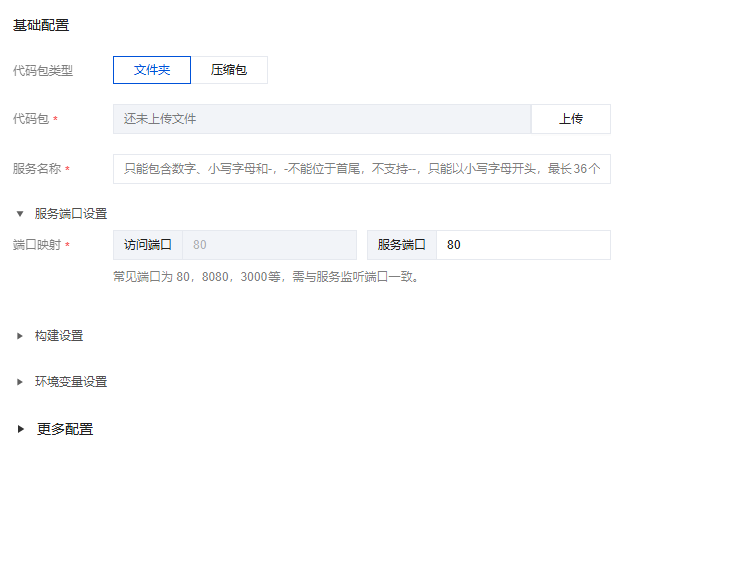Click the 构建设置 section title
This screenshot has width=738, height=579.
click(59, 336)
